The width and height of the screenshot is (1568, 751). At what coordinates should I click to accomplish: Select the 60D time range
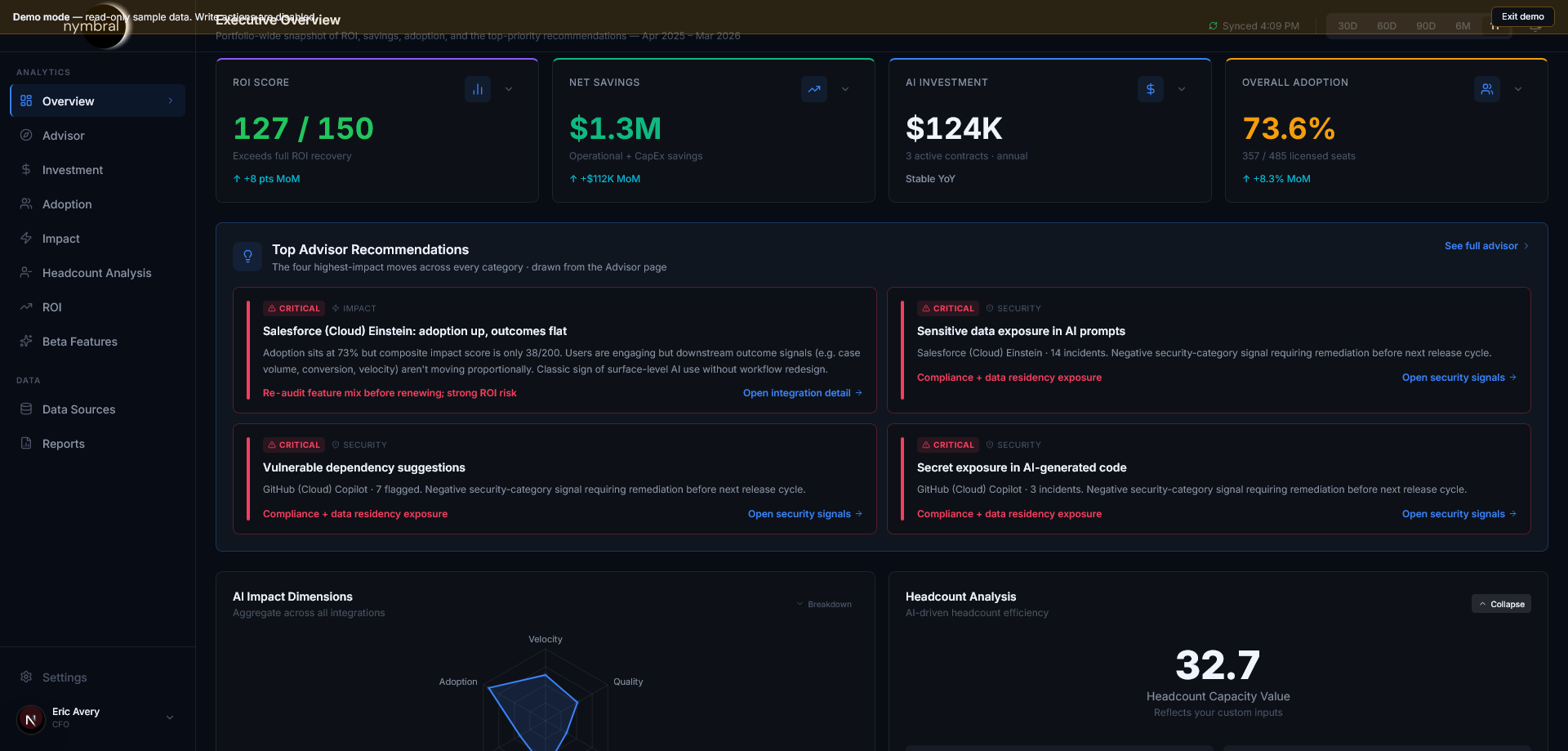[x=1387, y=26]
